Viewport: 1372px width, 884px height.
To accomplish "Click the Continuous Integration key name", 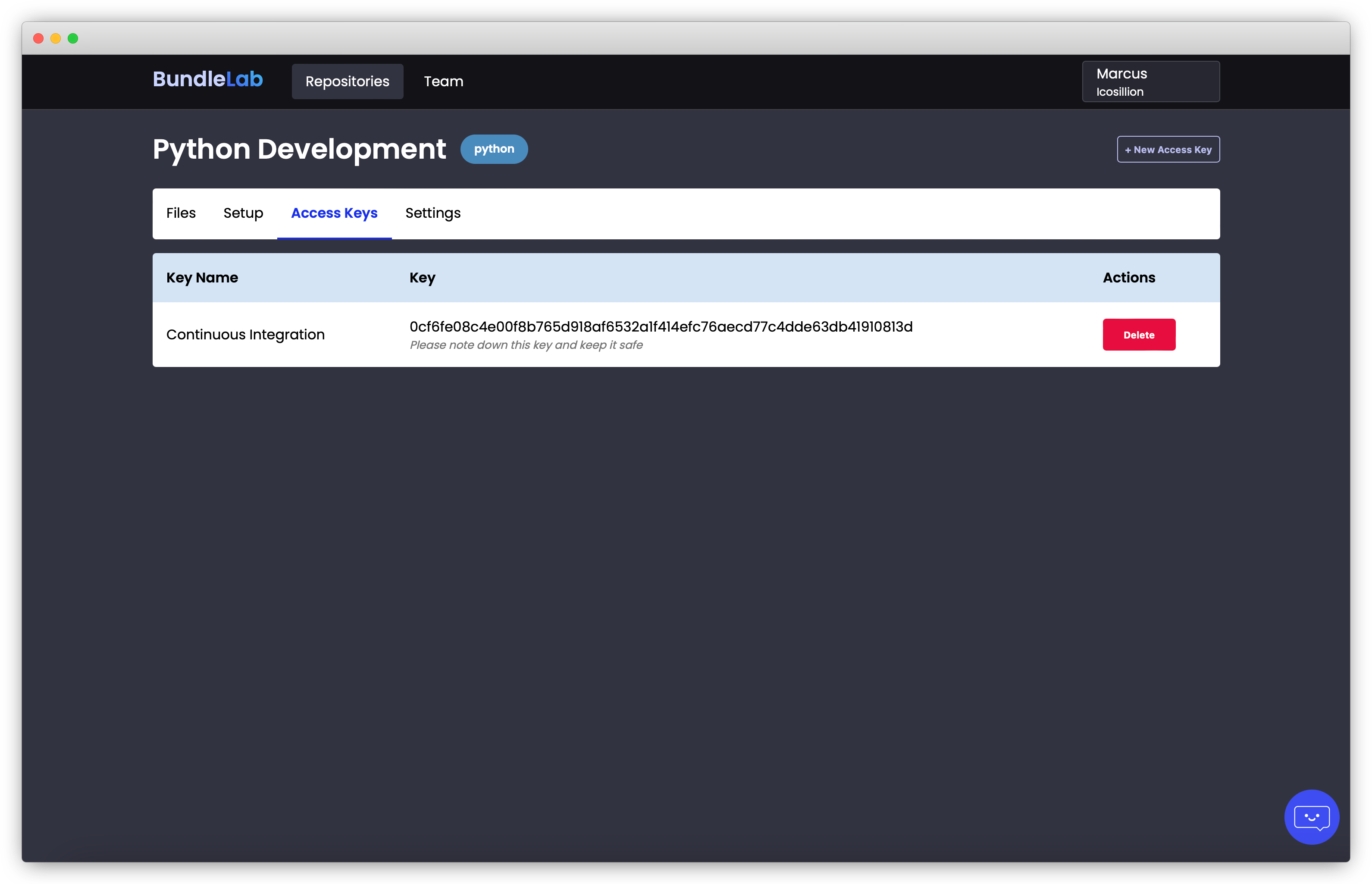I will (245, 335).
